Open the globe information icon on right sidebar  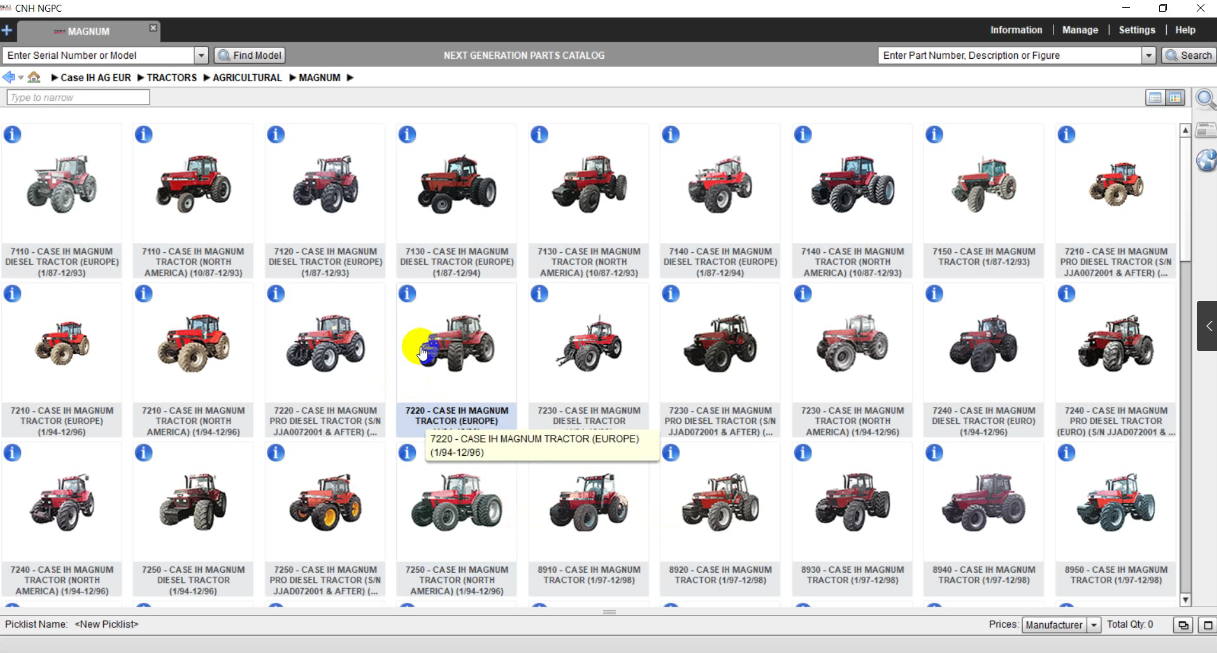tap(1206, 160)
